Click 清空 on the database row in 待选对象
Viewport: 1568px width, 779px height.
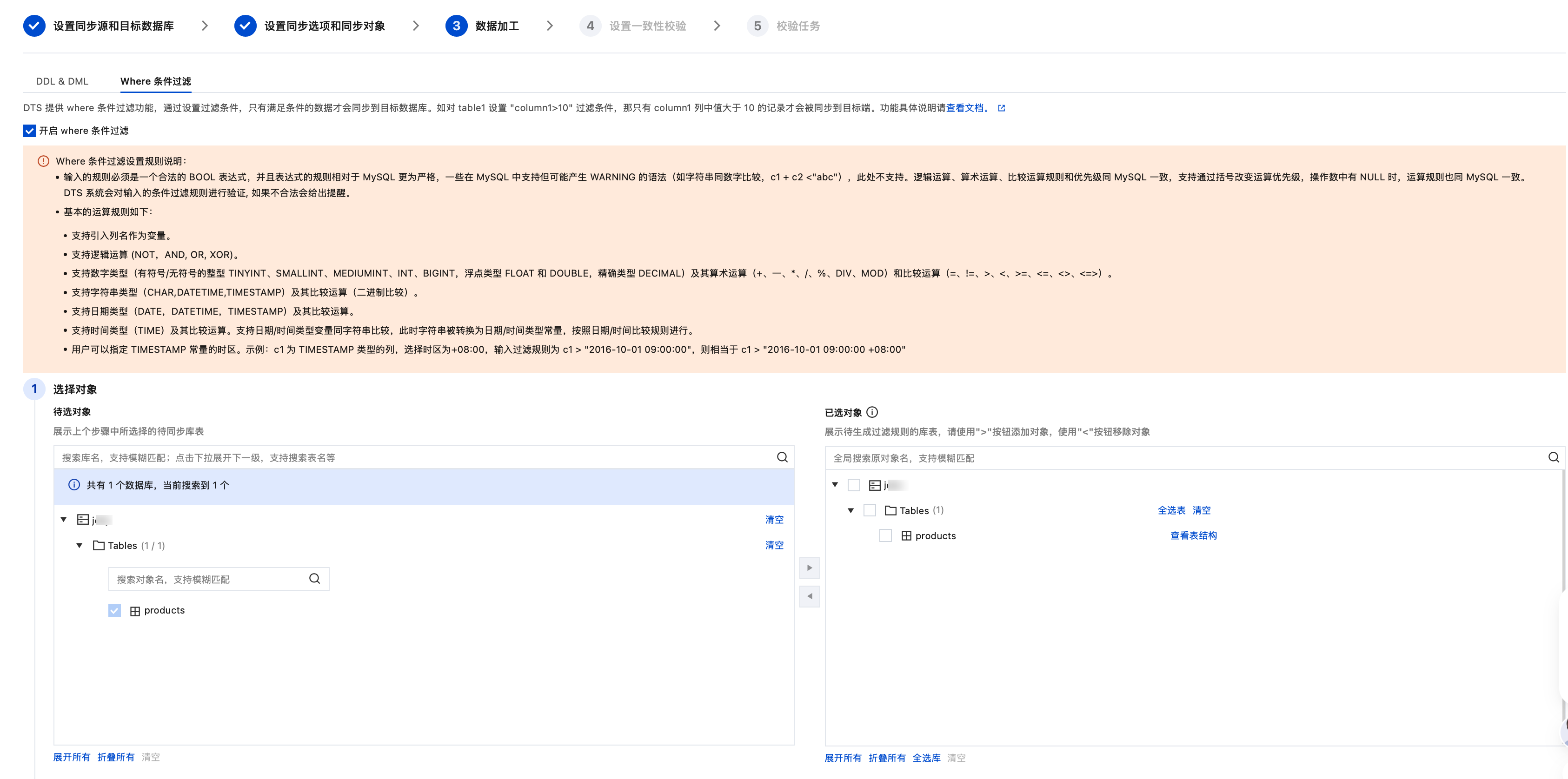(774, 520)
